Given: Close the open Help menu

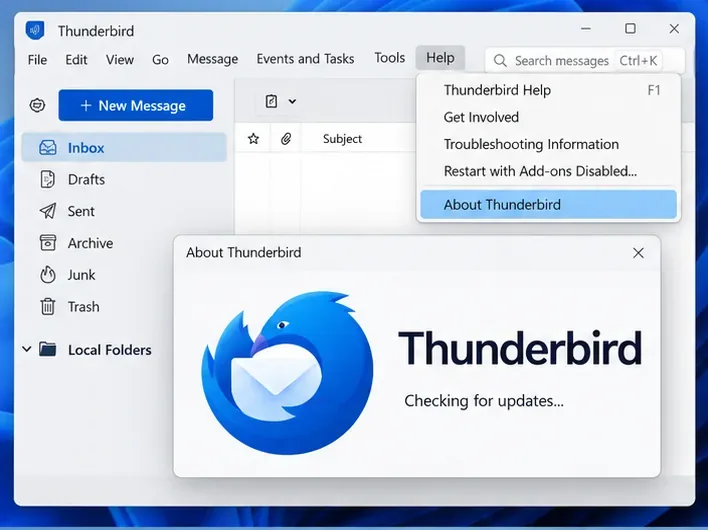Looking at the screenshot, I should pyautogui.click(x=440, y=58).
